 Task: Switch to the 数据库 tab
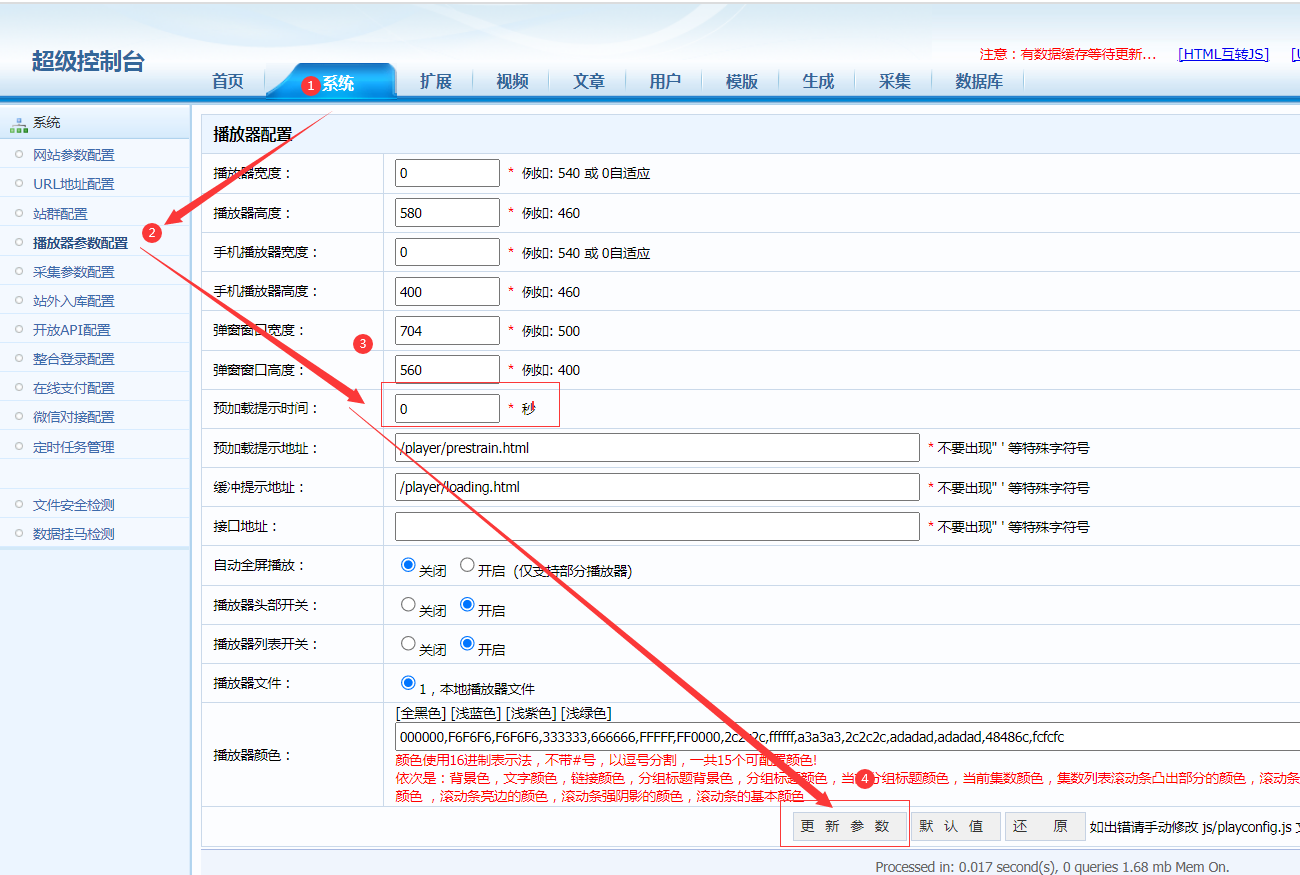978,82
